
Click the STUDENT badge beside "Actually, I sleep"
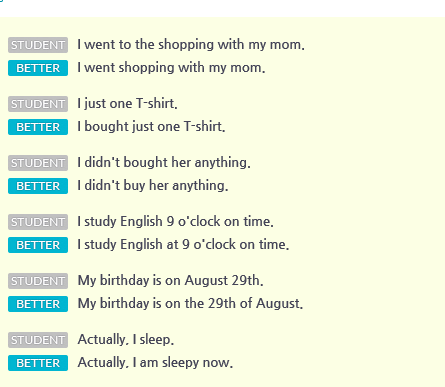pyautogui.click(x=38, y=340)
